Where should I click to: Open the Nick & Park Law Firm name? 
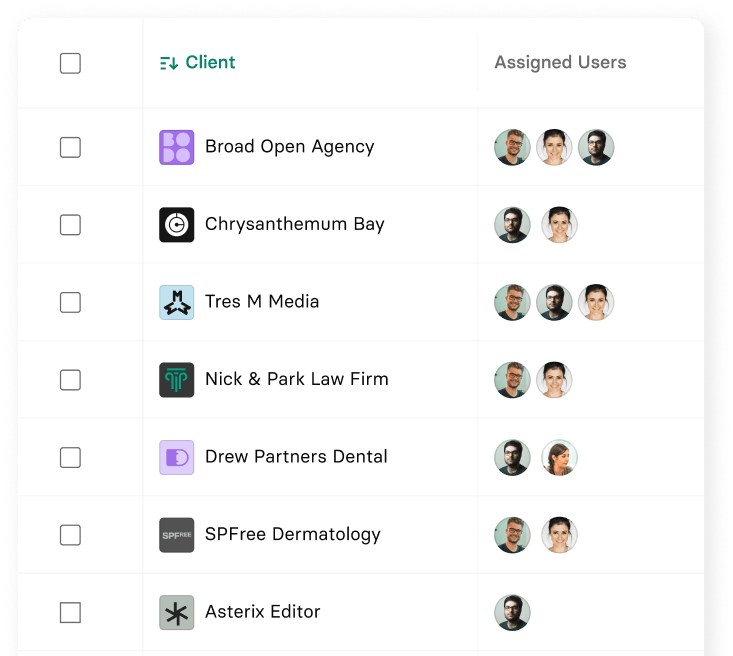(296, 379)
